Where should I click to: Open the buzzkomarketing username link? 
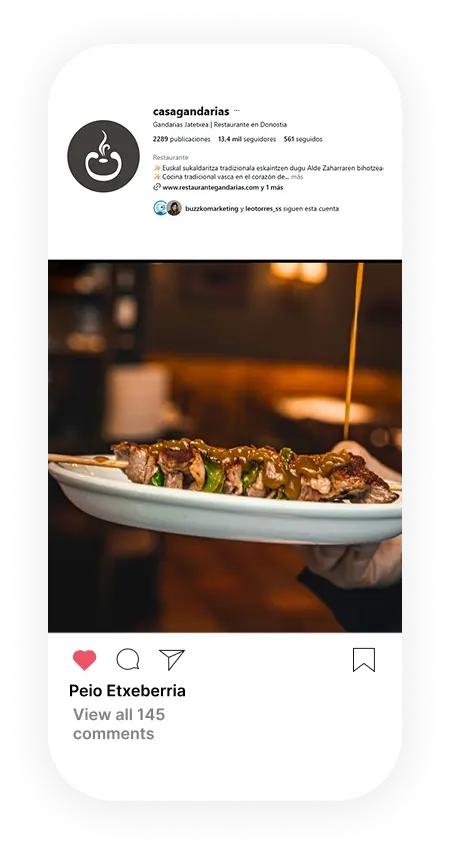click(x=212, y=208)
